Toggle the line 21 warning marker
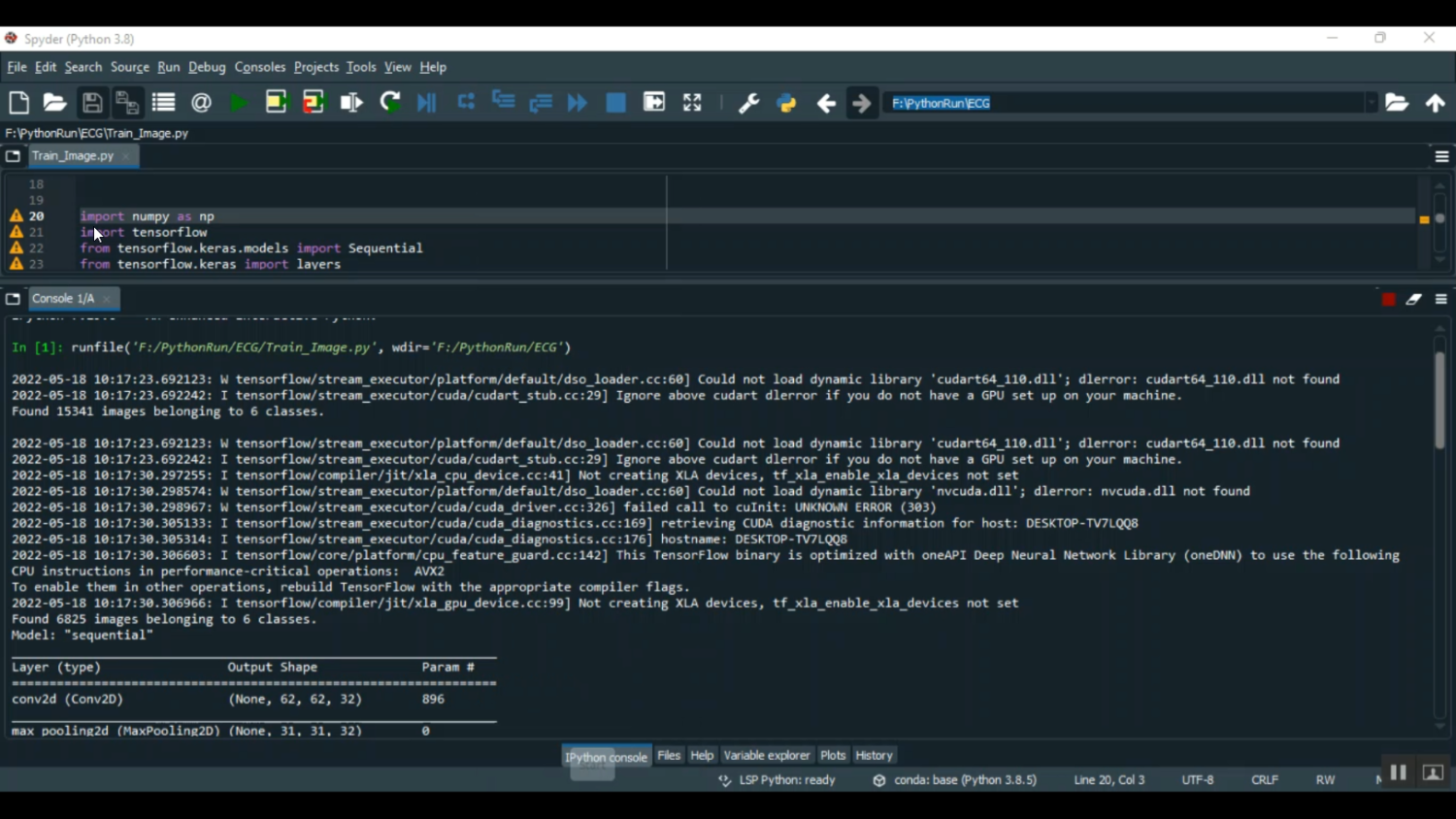This screenshot has height=819, width=1456. (x=17, y=233)
